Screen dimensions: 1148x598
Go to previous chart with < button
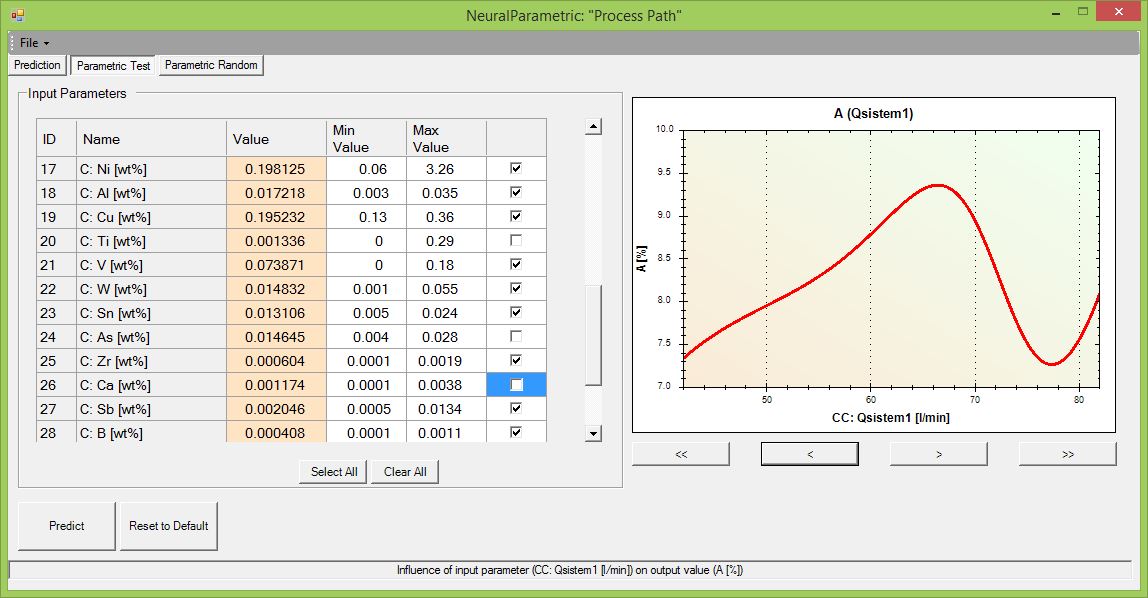pyautogui.click(x=809, y=454)
